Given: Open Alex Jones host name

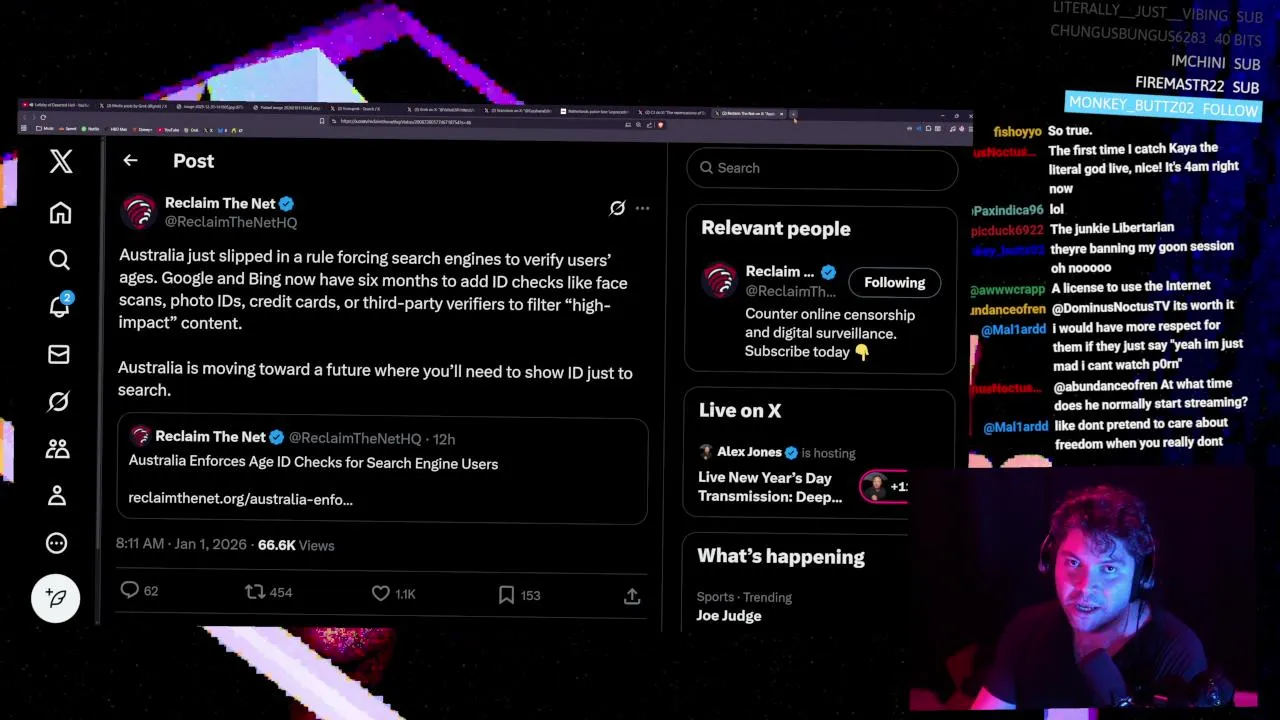Looking at the screenshot, I should 749,452.
